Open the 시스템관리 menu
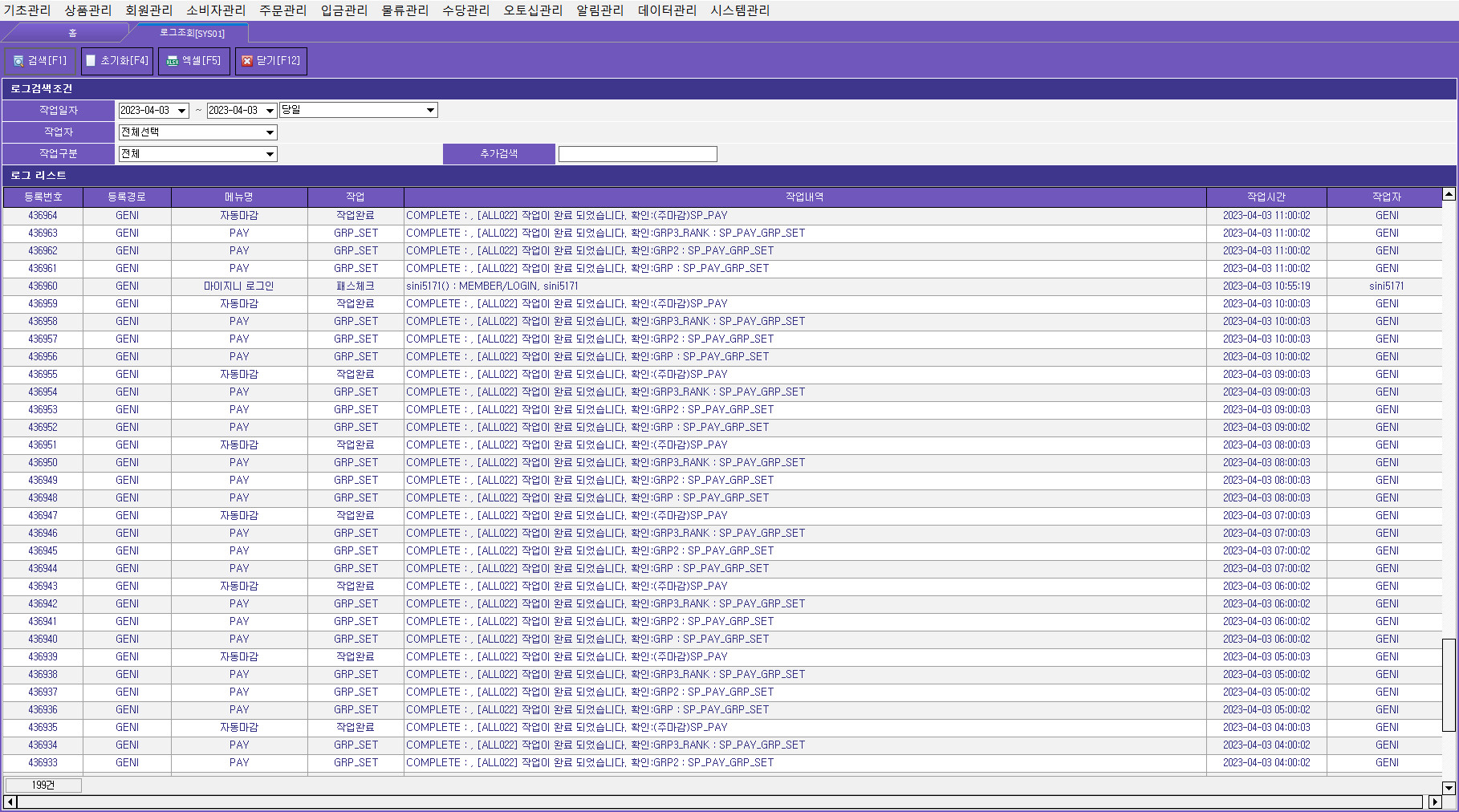The image size is (1459, 812). point(740,10)
